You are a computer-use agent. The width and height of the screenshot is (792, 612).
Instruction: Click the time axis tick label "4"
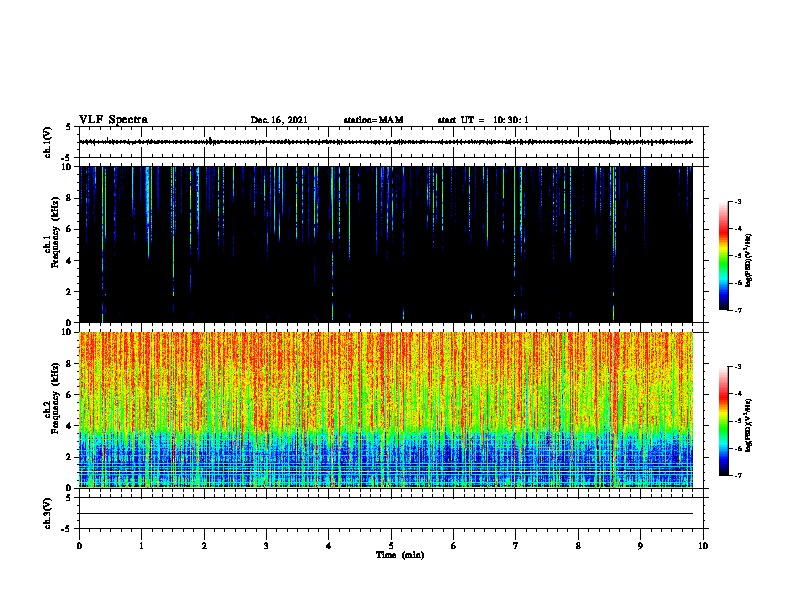tap(329, 546)
